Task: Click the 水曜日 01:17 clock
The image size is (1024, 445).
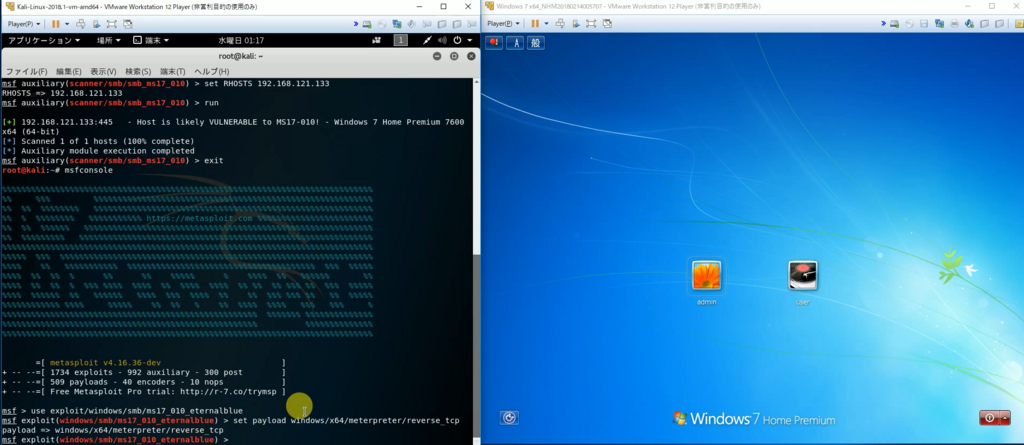Action: point(241,41)
